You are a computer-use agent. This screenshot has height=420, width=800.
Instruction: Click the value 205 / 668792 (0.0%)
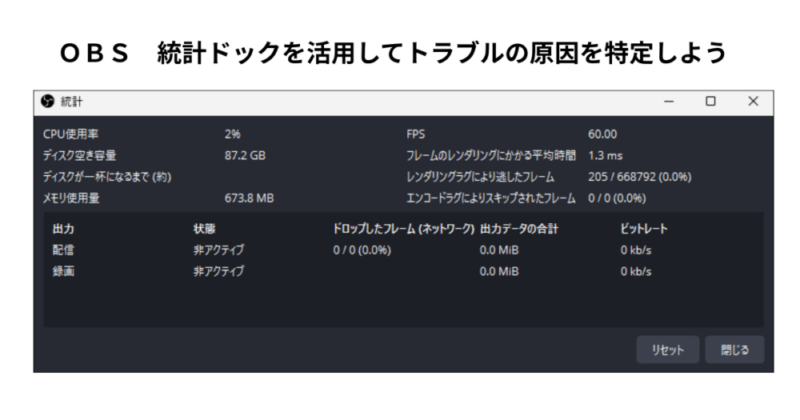pyautogui.click(x=640, y=177)
